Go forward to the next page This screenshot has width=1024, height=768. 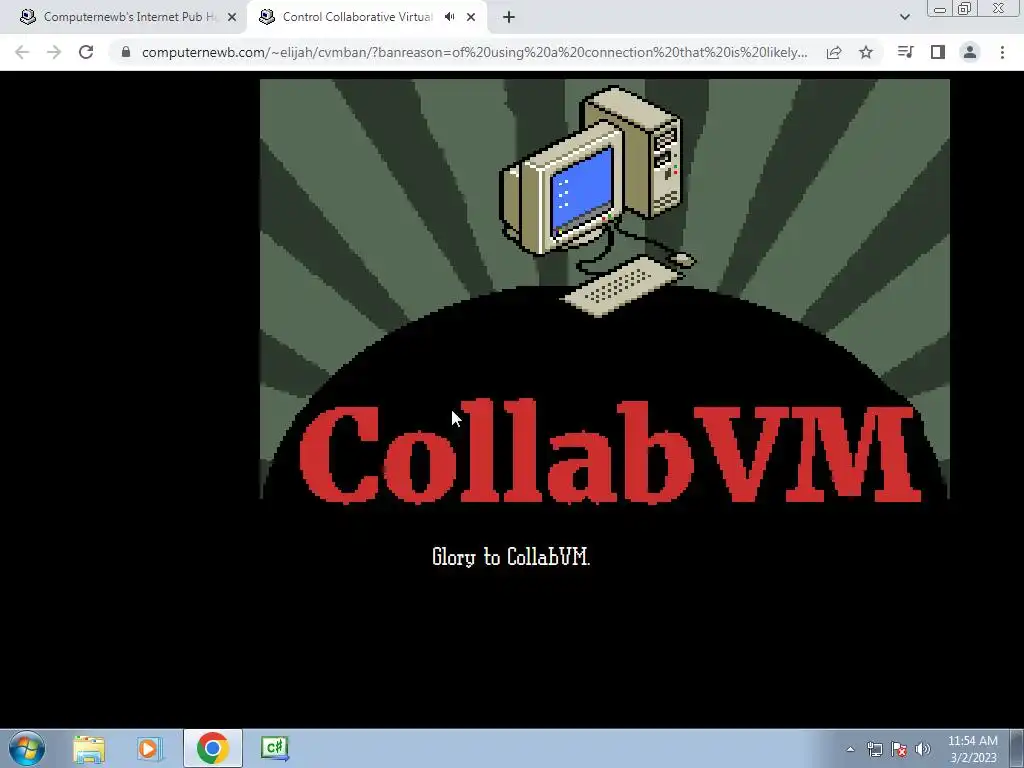[x=54, y=52]
